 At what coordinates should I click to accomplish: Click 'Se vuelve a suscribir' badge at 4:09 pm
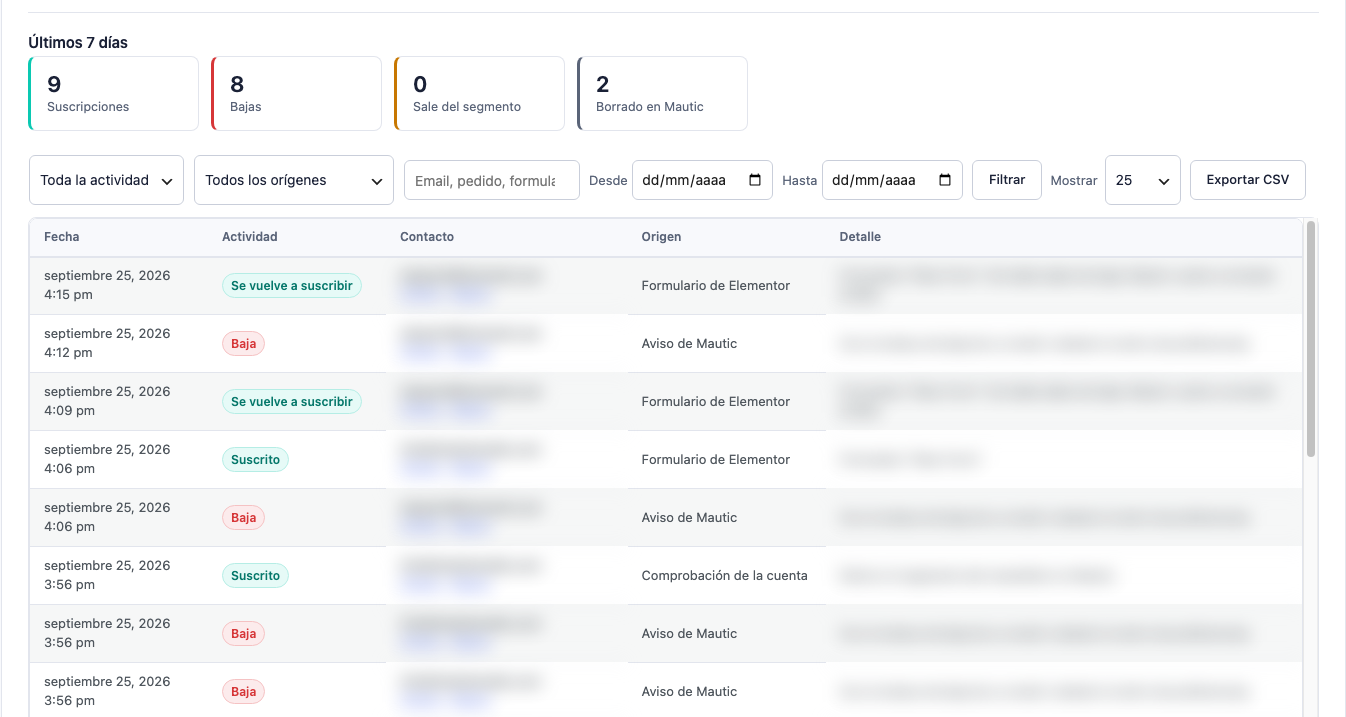coord(292,401)
